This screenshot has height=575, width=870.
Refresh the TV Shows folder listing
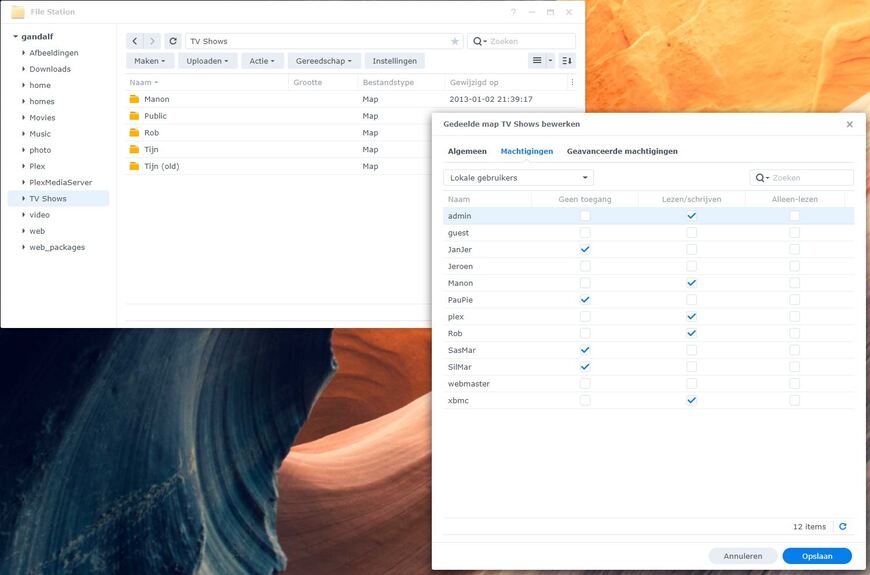[173, 41]
